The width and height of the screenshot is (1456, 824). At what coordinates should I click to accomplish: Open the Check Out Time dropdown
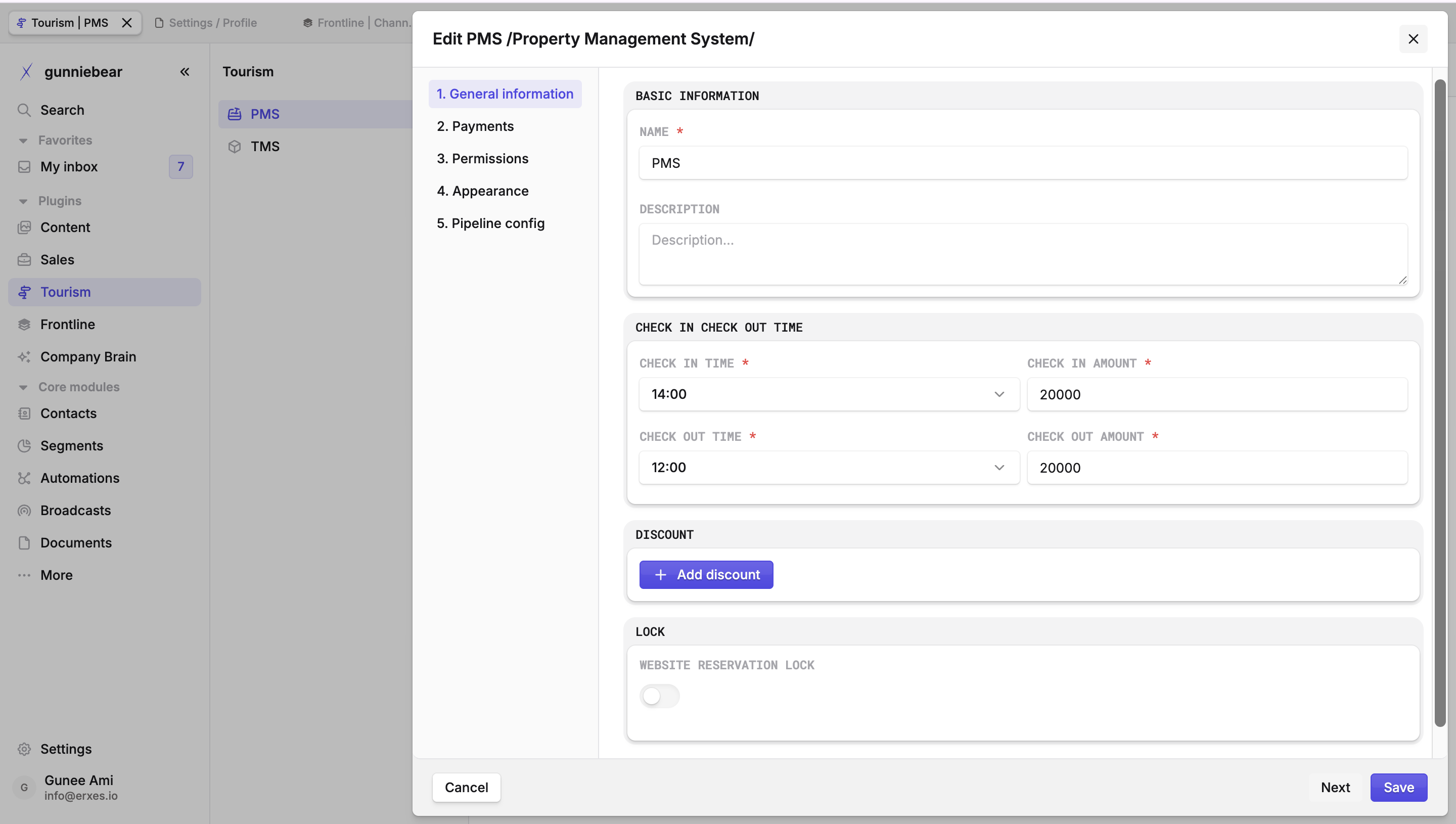[829, 468]
